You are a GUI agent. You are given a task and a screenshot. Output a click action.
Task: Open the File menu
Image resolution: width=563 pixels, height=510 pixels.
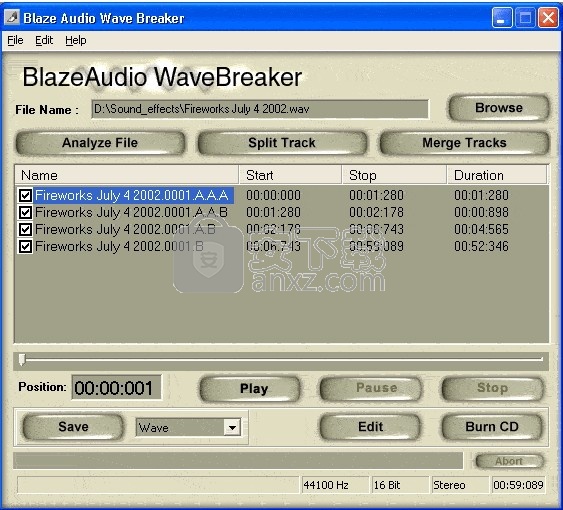coord(15,40)
